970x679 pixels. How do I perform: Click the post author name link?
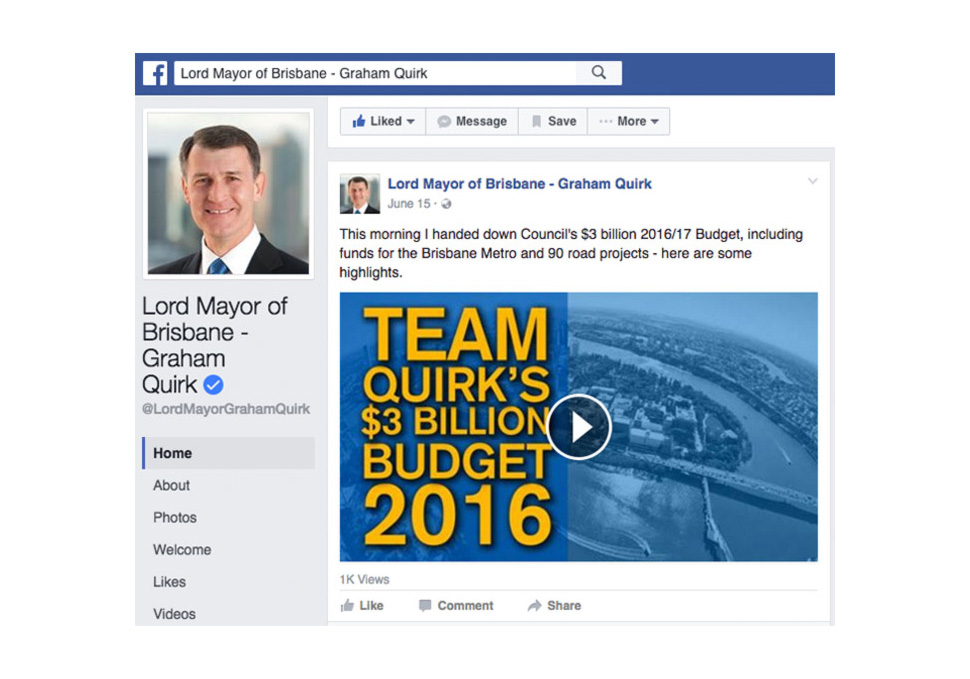(x=519, y=184)
